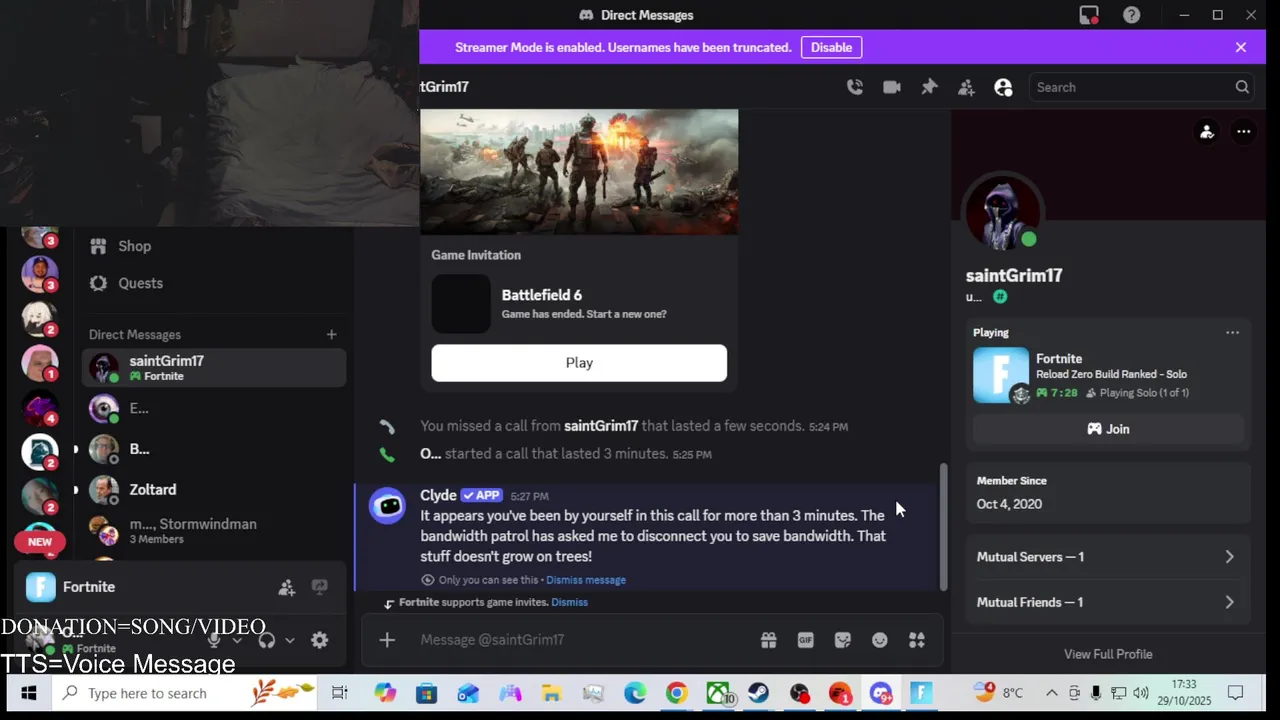1280x720 pixels.
Task: Join saintGrim17's Fortnite game
Action: tap(1108, 429)
